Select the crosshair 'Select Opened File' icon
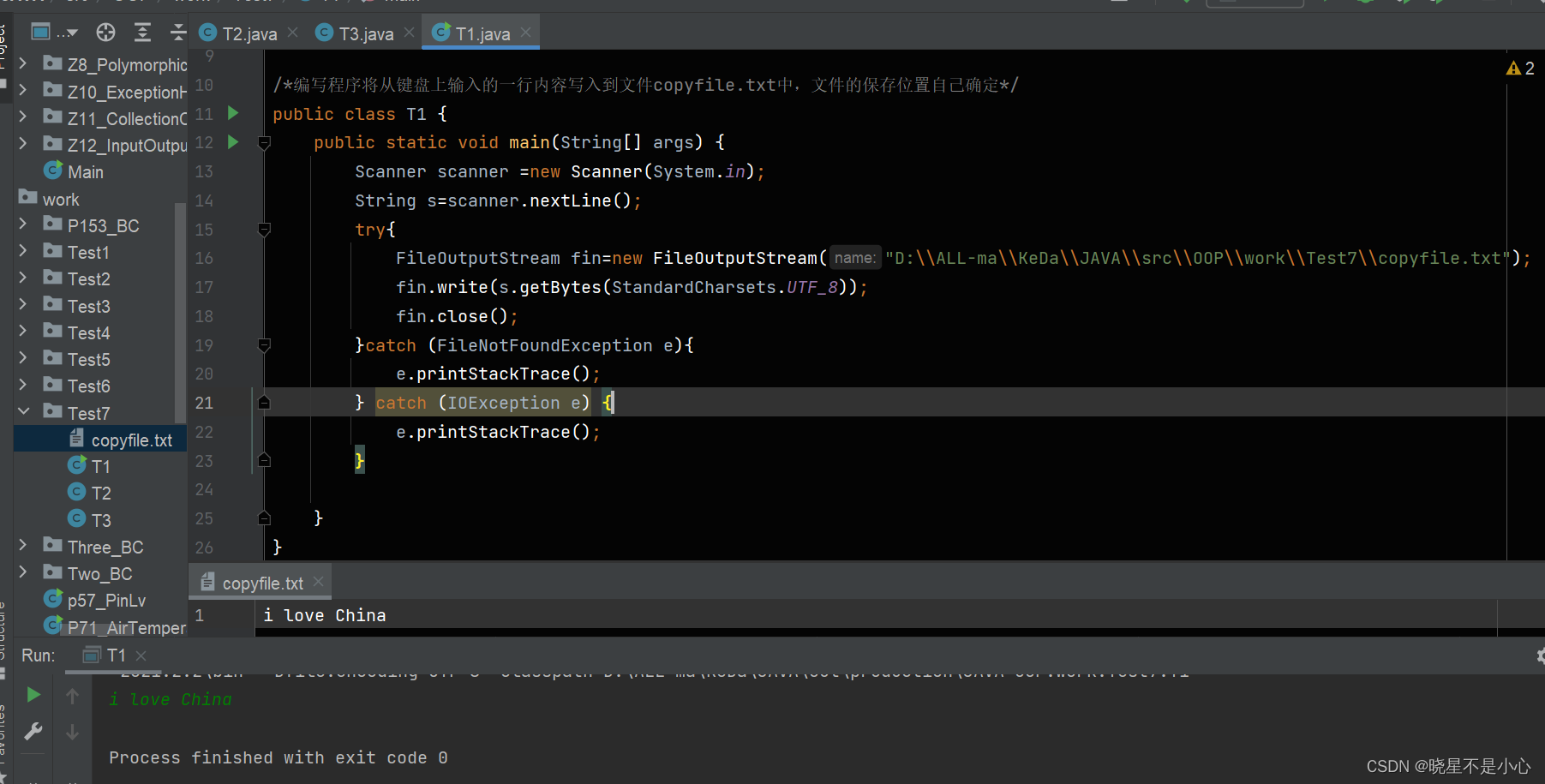Screen dimensions: 1545x784 105,33
